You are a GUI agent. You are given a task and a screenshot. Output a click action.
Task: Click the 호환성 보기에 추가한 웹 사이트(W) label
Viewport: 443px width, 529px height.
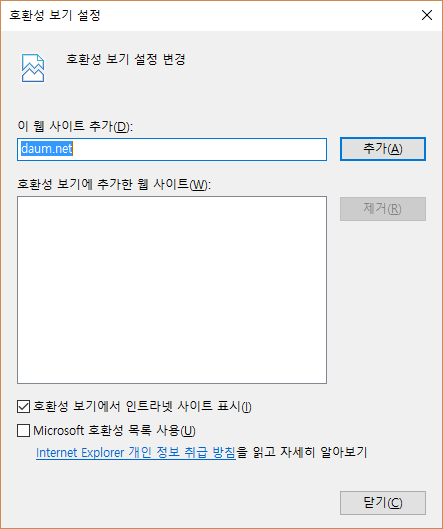point(114,184)
